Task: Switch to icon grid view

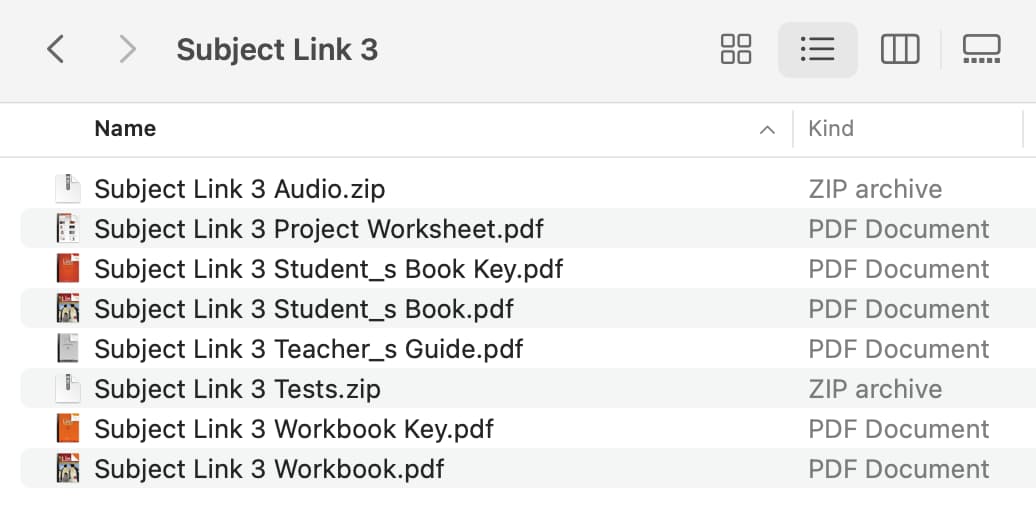Action: [735, 50]
